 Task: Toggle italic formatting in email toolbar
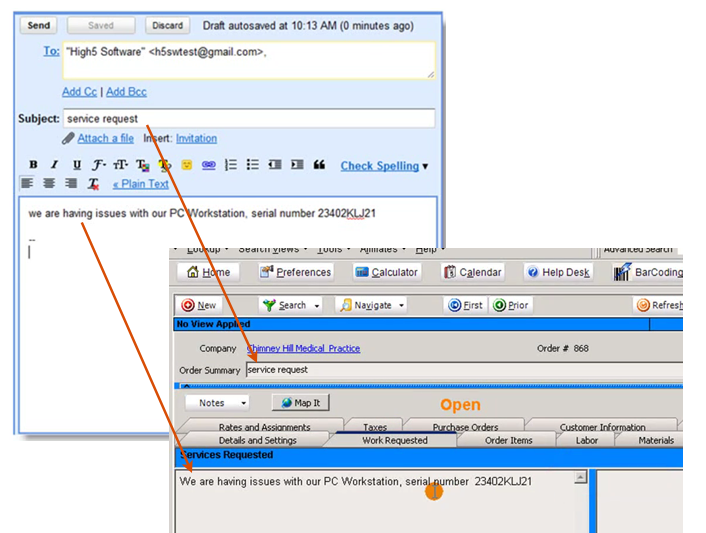tap(54, 165)
